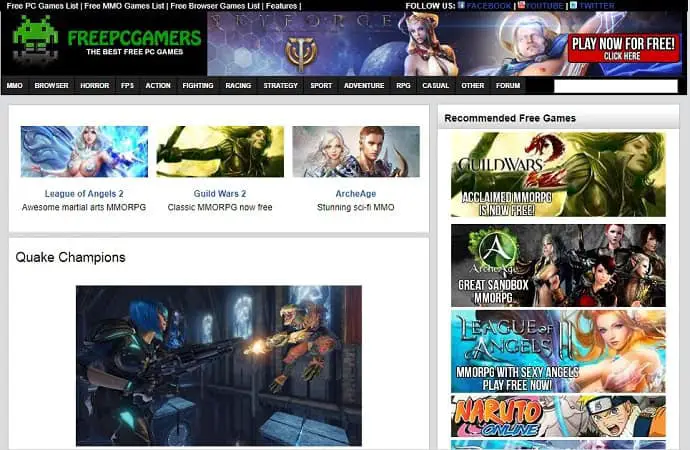Open Guild Wars 2 recommended banner

(x=558, y=175)
